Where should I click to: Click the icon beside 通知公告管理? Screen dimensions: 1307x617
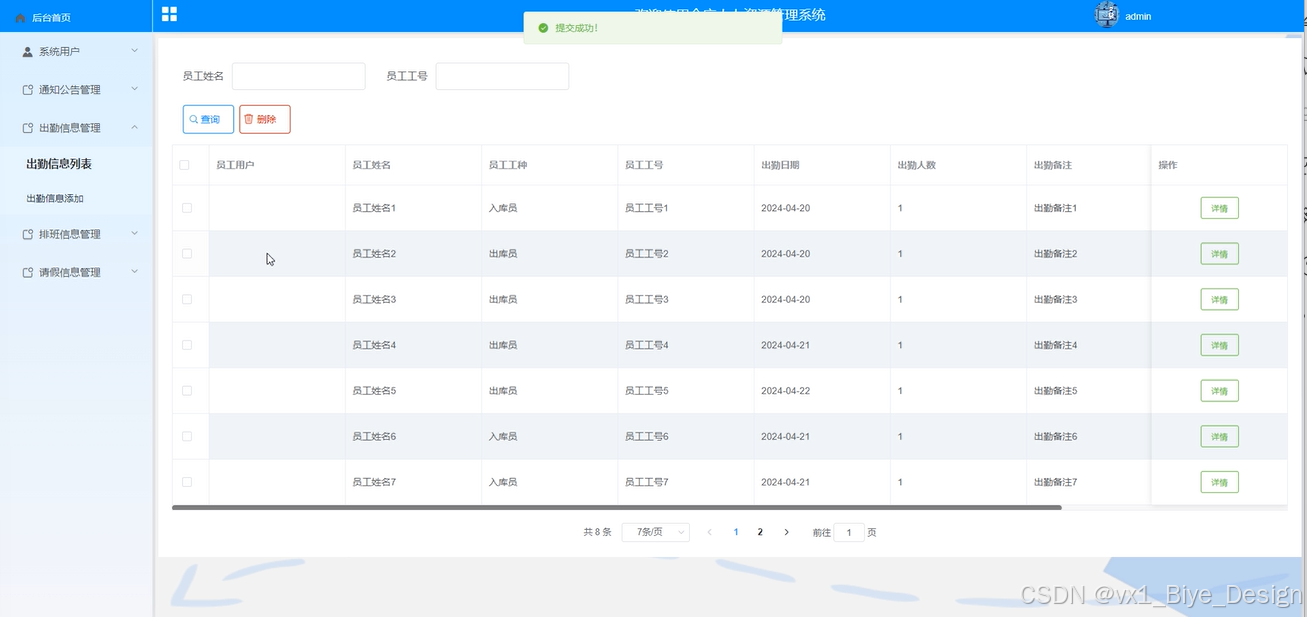point(28,90)
